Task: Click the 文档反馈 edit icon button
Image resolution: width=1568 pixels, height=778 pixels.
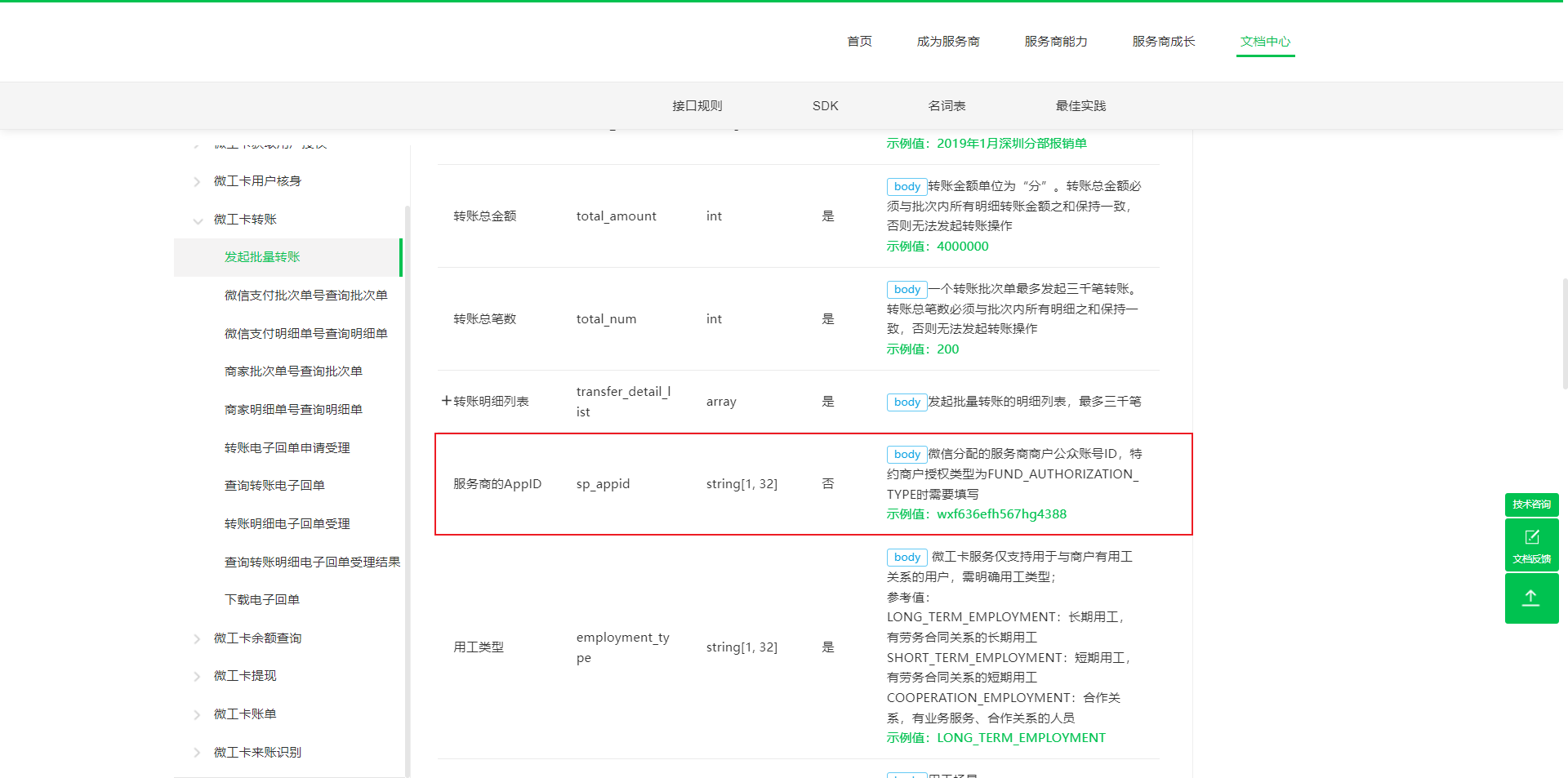Action: click(x=1531, y=545)
